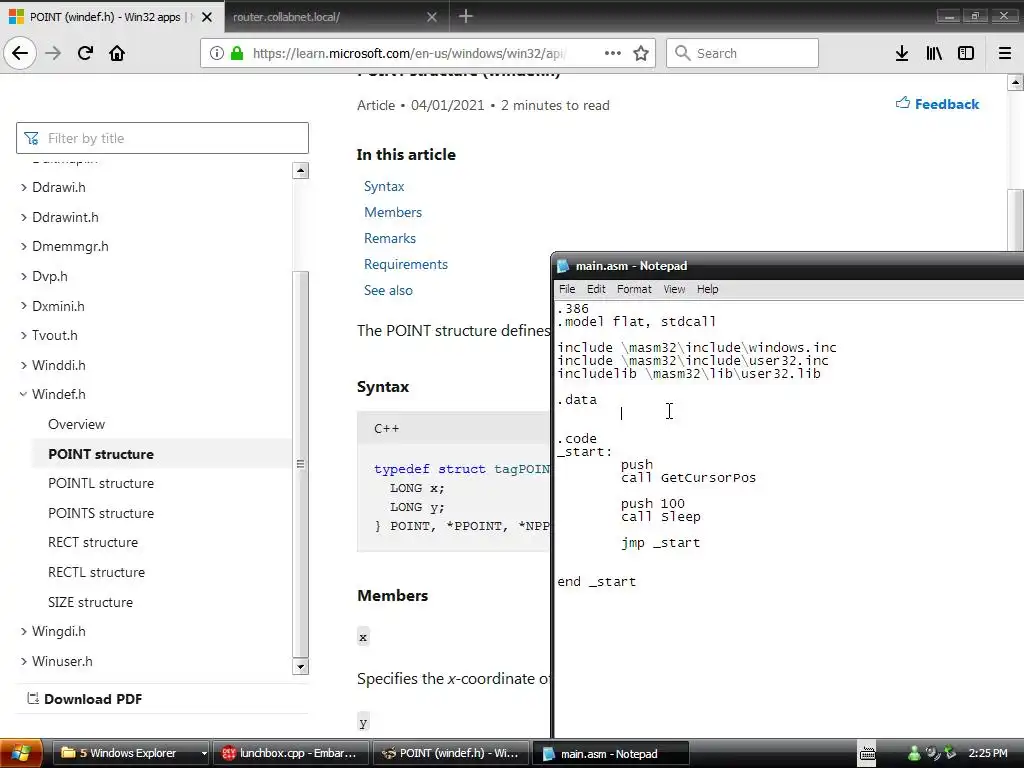Toggle the browser sidebar icon
1024x768 pixels.
pos(966,53)
